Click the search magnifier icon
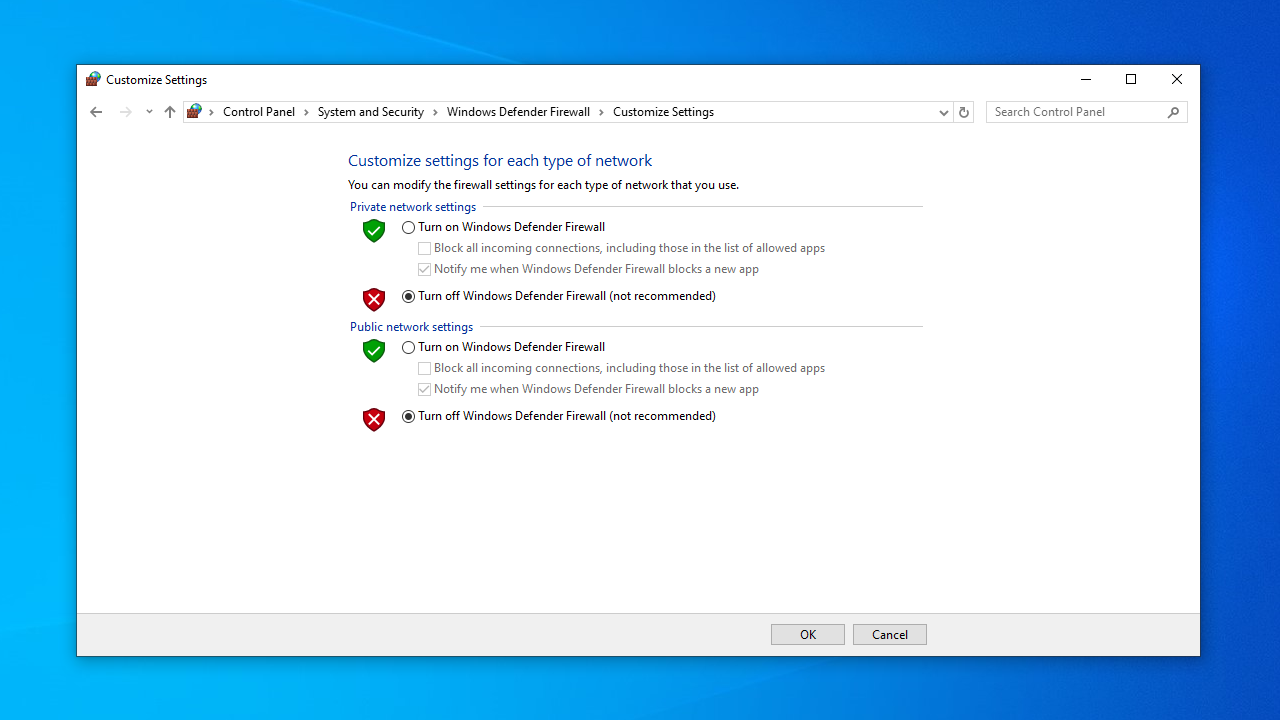This screenshot has width=1280, height=720. click(1174, 112)
